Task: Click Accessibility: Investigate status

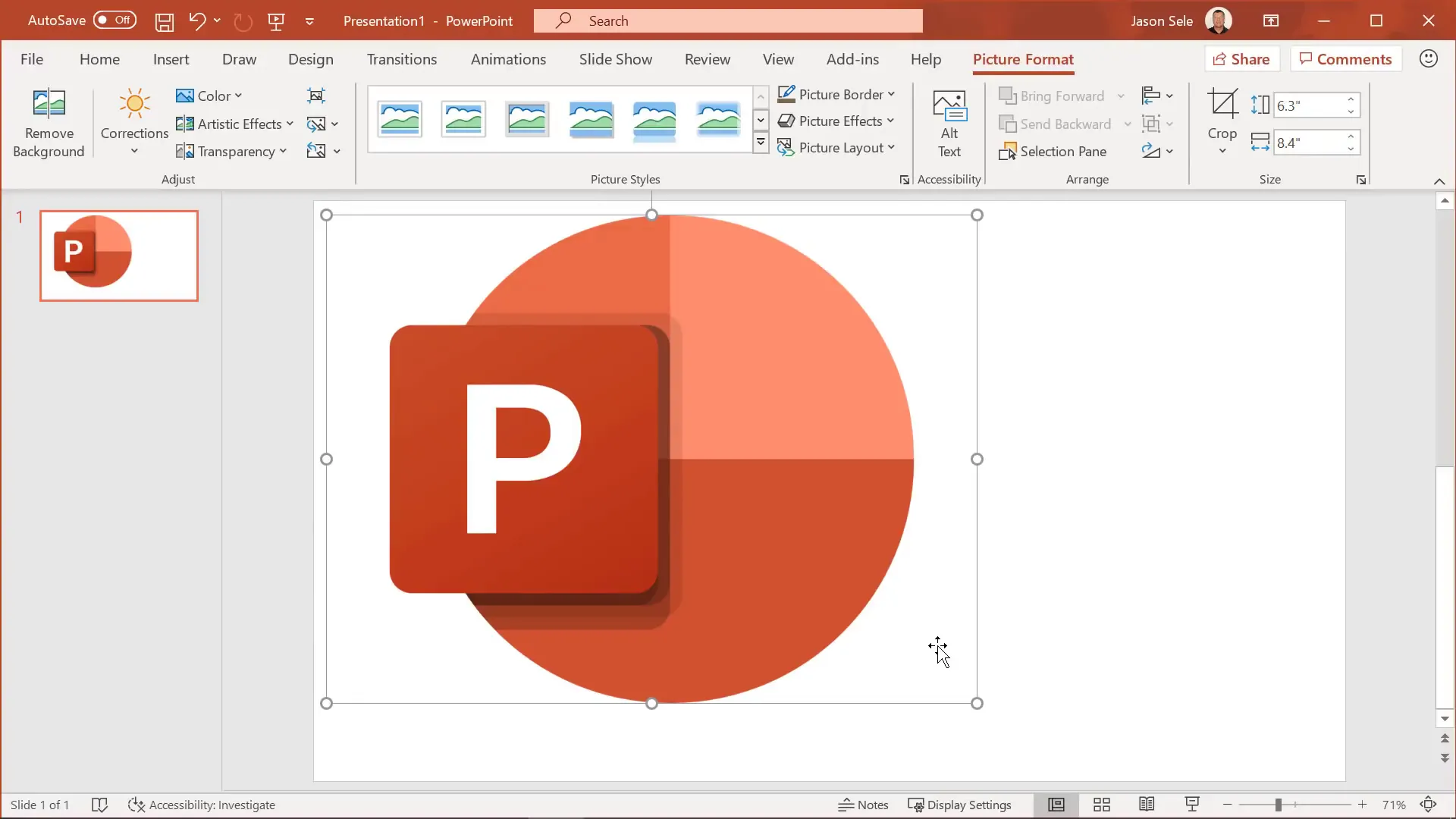Action: click(202, 805)
